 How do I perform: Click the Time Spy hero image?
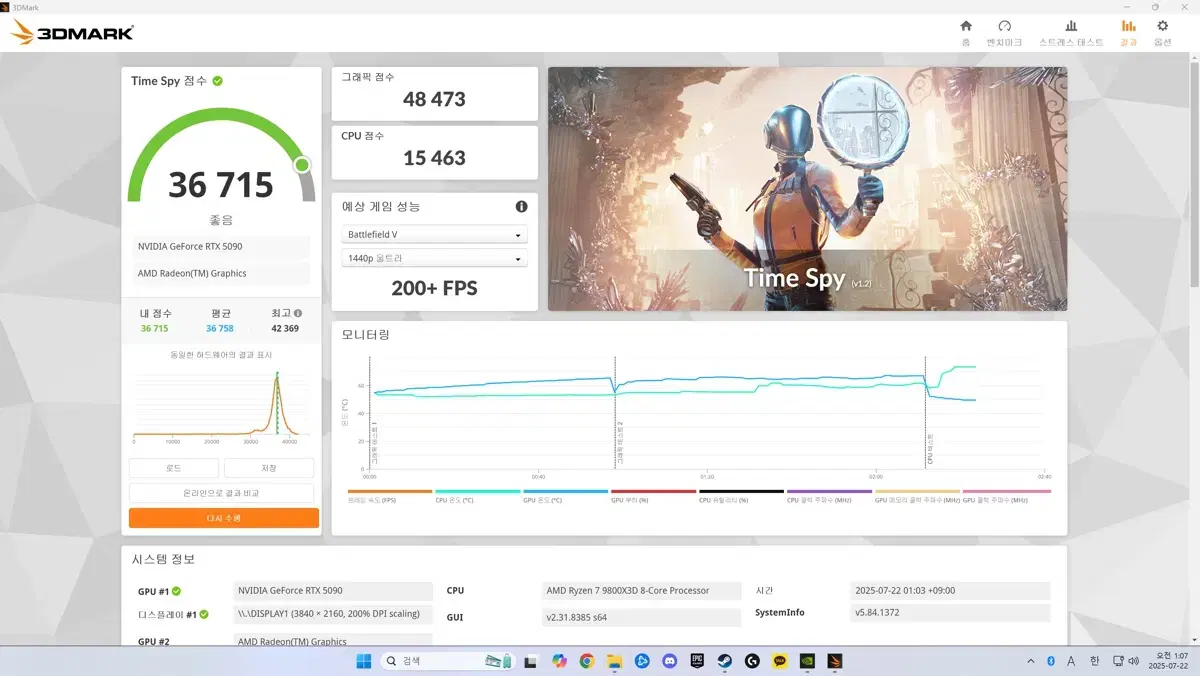[807, 189]
